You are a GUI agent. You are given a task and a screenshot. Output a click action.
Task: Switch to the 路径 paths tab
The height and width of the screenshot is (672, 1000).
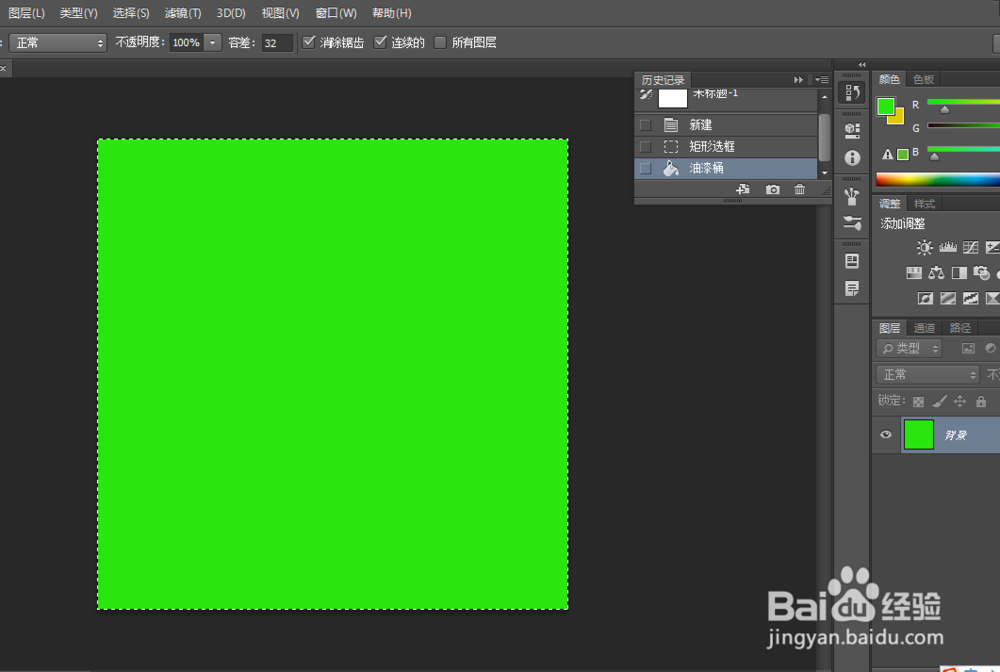coord(960,328)
